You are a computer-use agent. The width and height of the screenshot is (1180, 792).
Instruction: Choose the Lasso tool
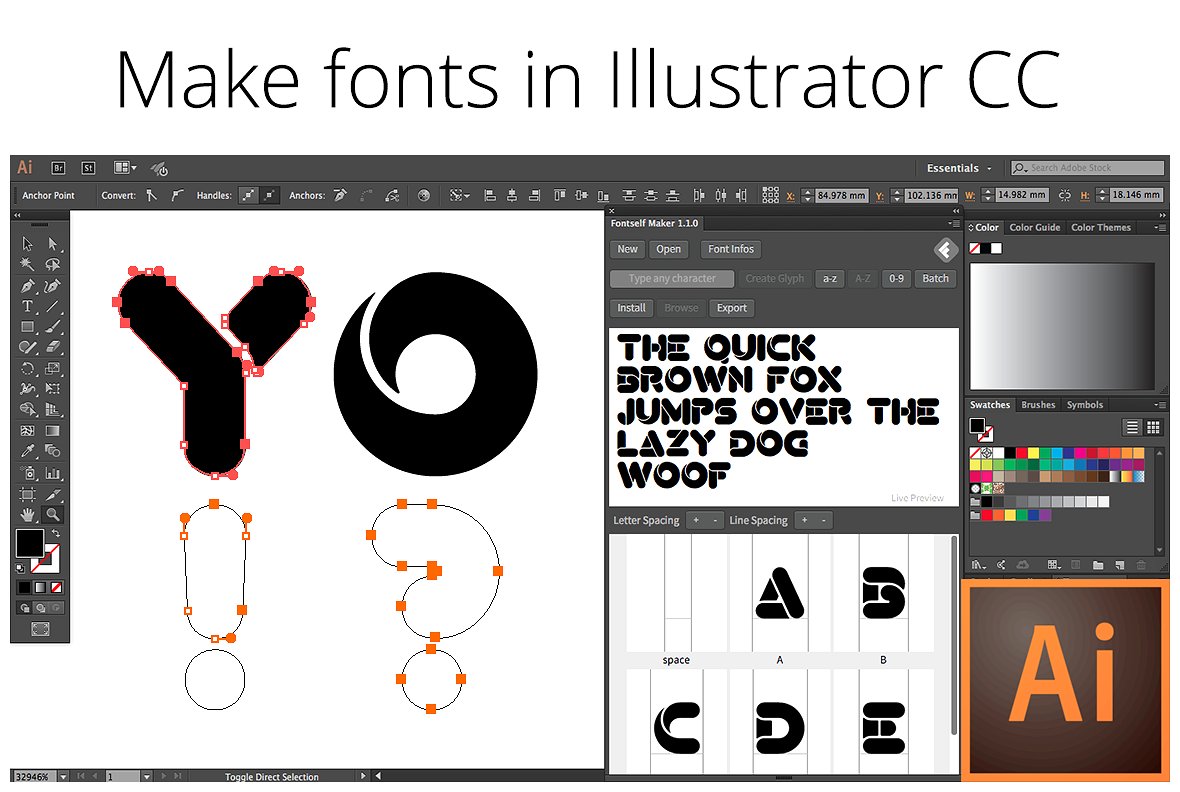coord(52,264)
